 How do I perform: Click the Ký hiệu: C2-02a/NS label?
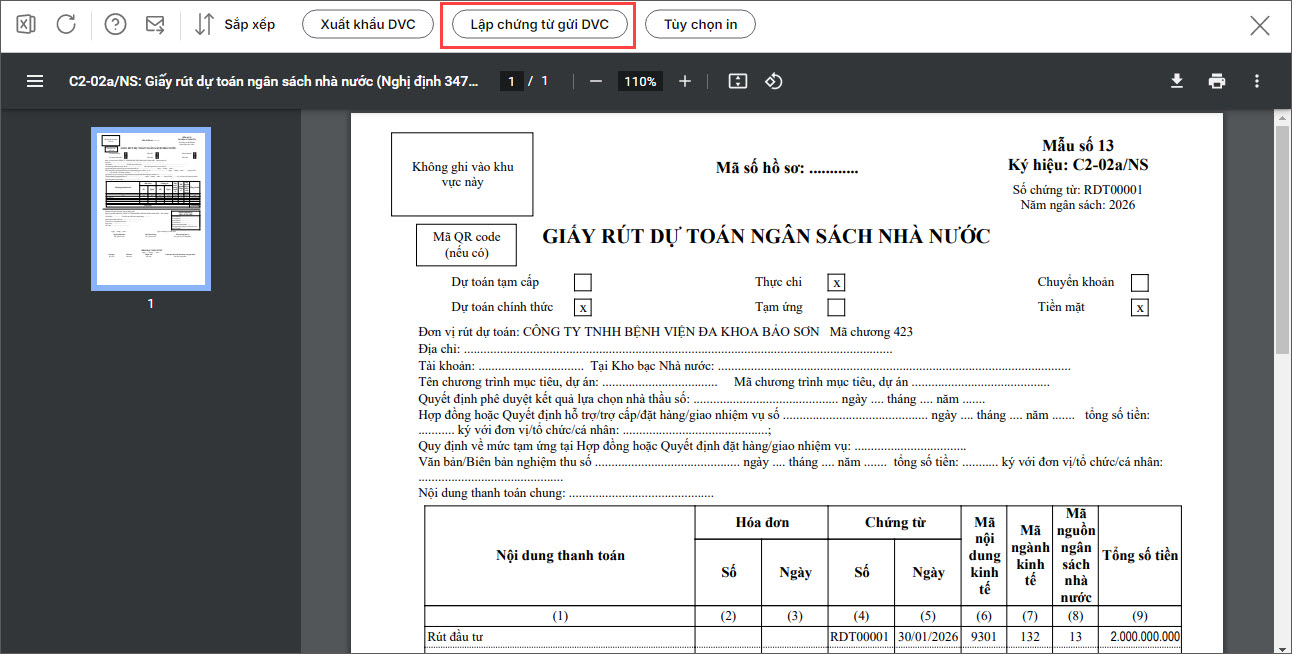coord(1078,165)
